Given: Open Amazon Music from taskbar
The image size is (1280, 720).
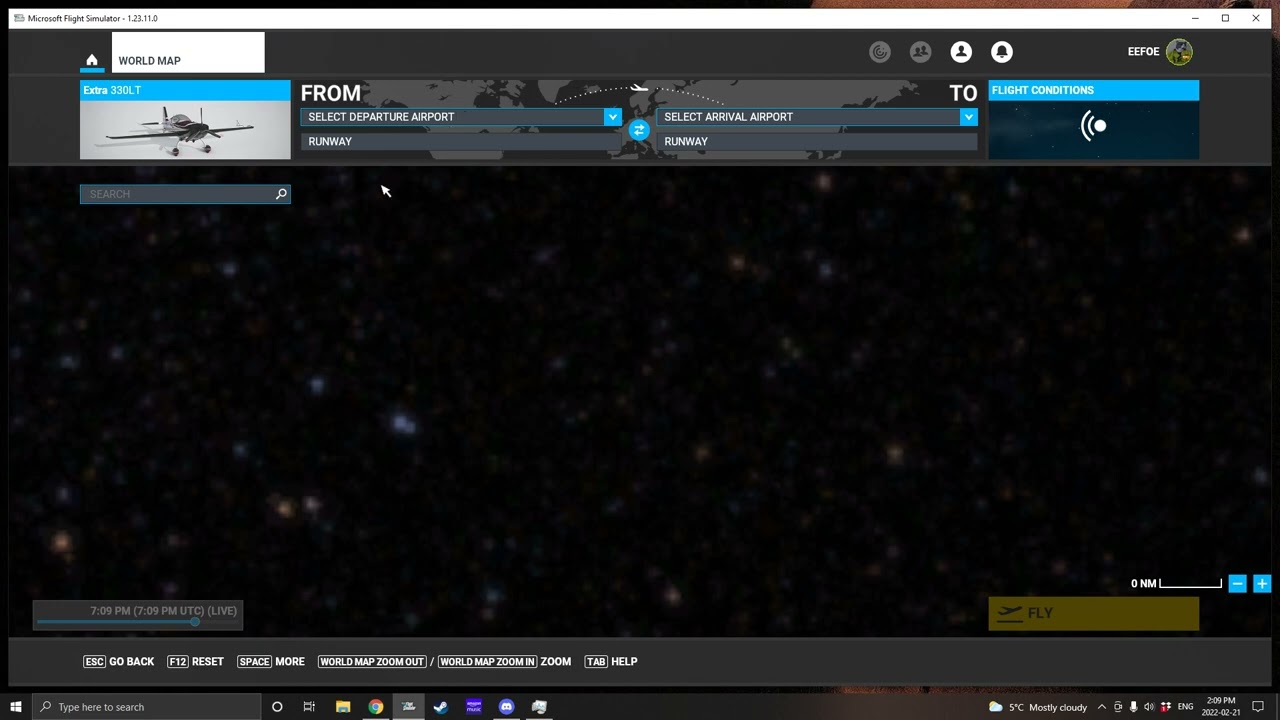Looking at the screenshot, I should point(474,707).
